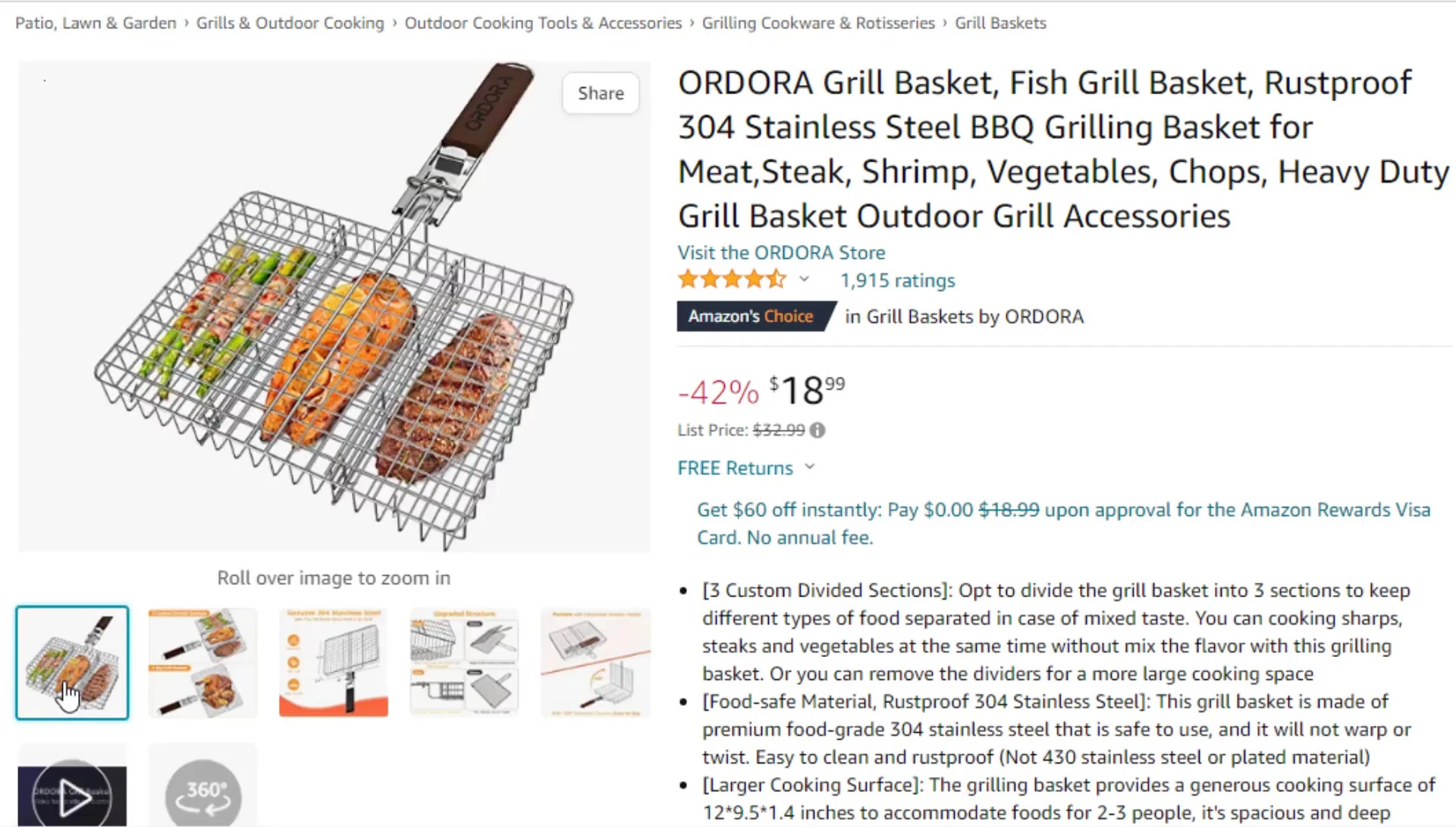Click the info icon beside List Price
Viewport: 1456px width, 827px height.
click(x=817, y=430)
